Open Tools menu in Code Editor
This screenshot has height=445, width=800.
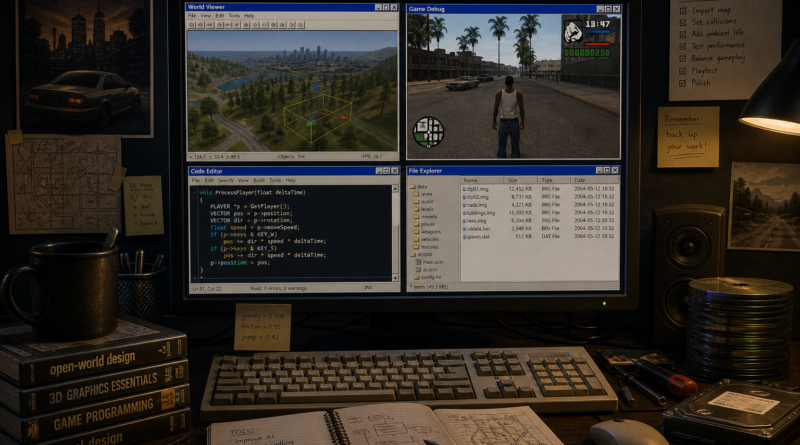275,180
